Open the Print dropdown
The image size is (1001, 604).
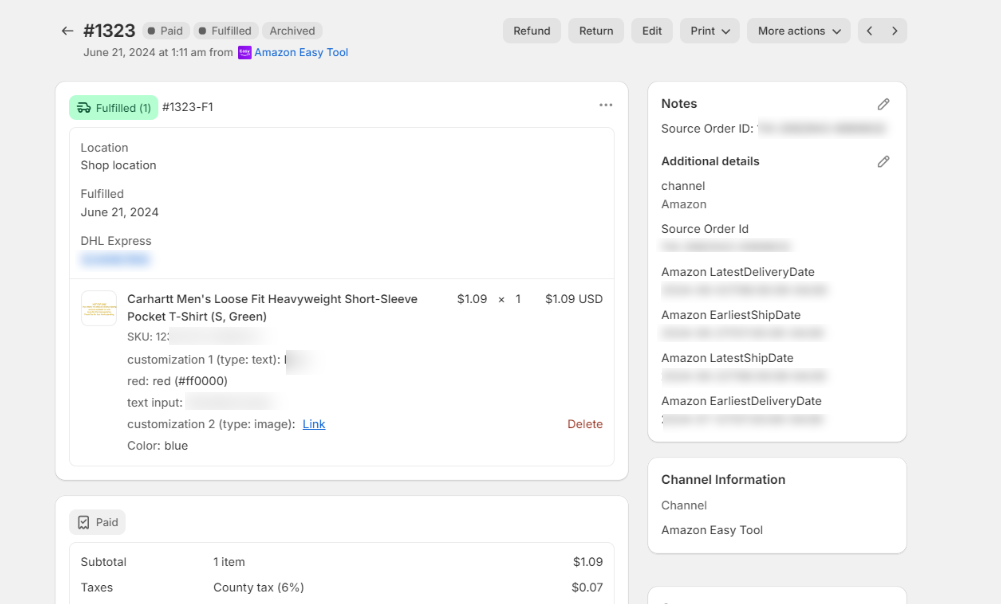709,30
